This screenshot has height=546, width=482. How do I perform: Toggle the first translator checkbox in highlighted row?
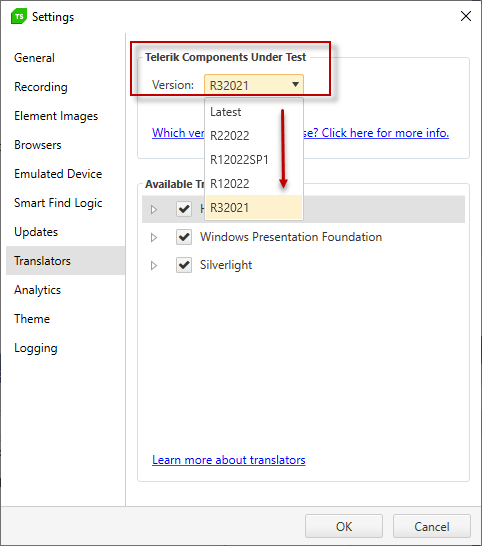184,209
